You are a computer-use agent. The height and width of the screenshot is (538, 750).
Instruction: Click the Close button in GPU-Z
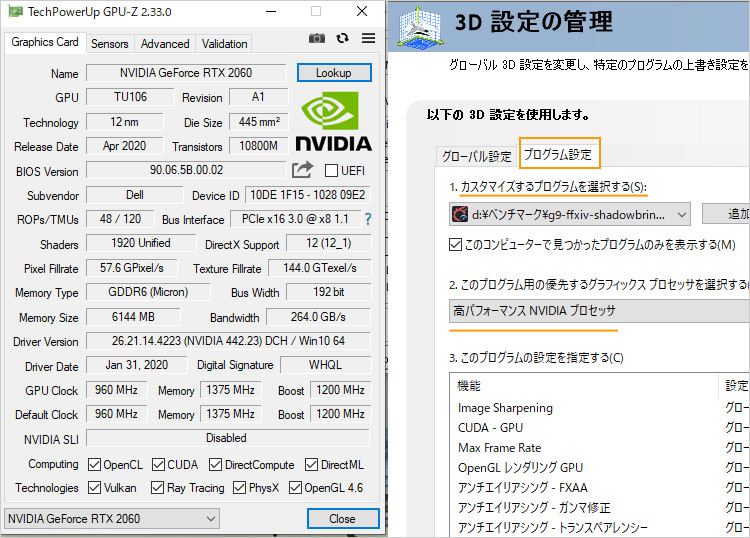[x=342, y=518]
